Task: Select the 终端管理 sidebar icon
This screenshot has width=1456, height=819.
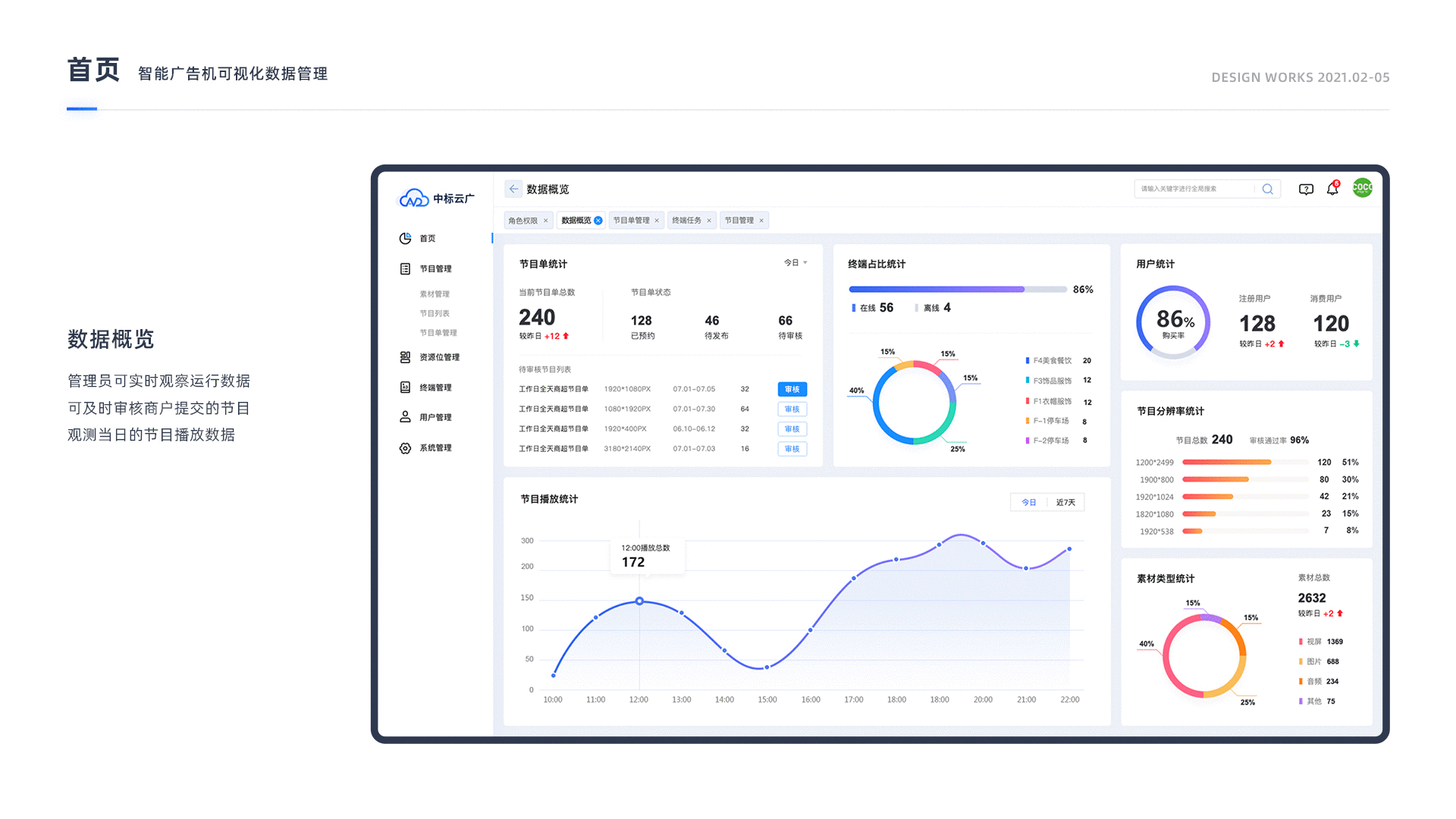Action: (406, 387)
